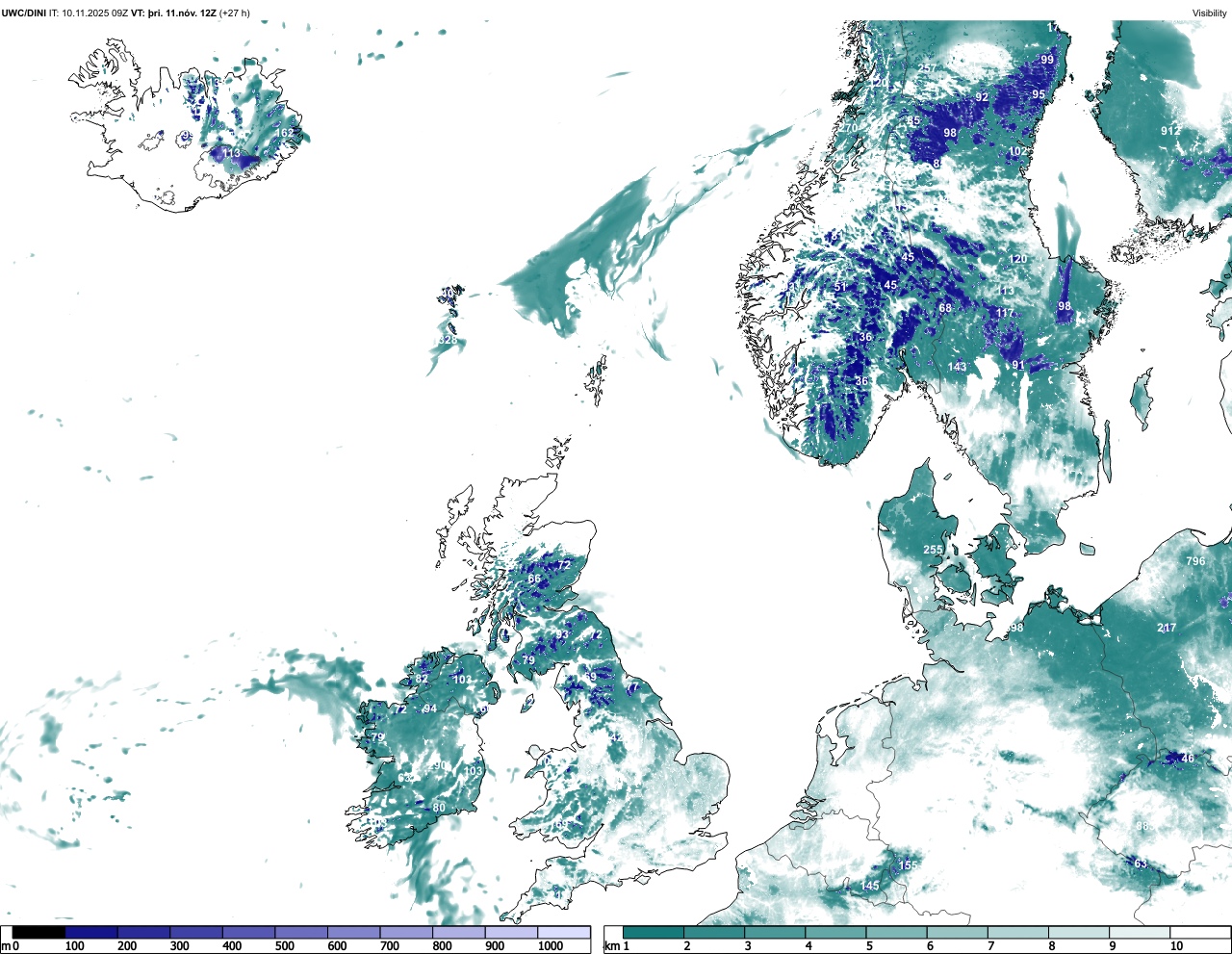Screen dimensions: 1232x954
Task: Click the 117 value over Sweden
Action: tap(1005, 313)
